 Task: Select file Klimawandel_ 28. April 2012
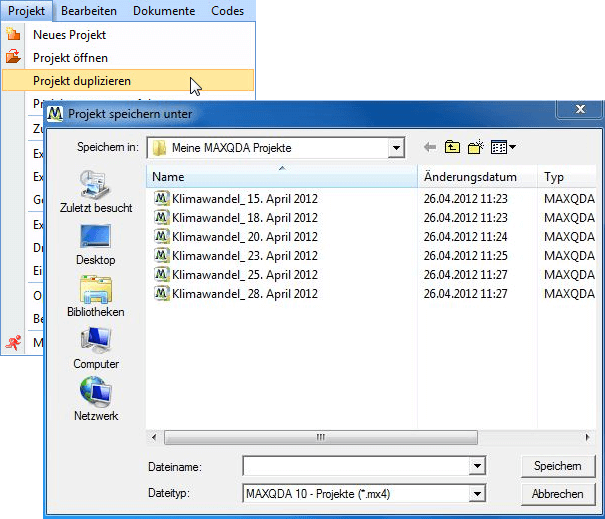click(x=245, y=294)
